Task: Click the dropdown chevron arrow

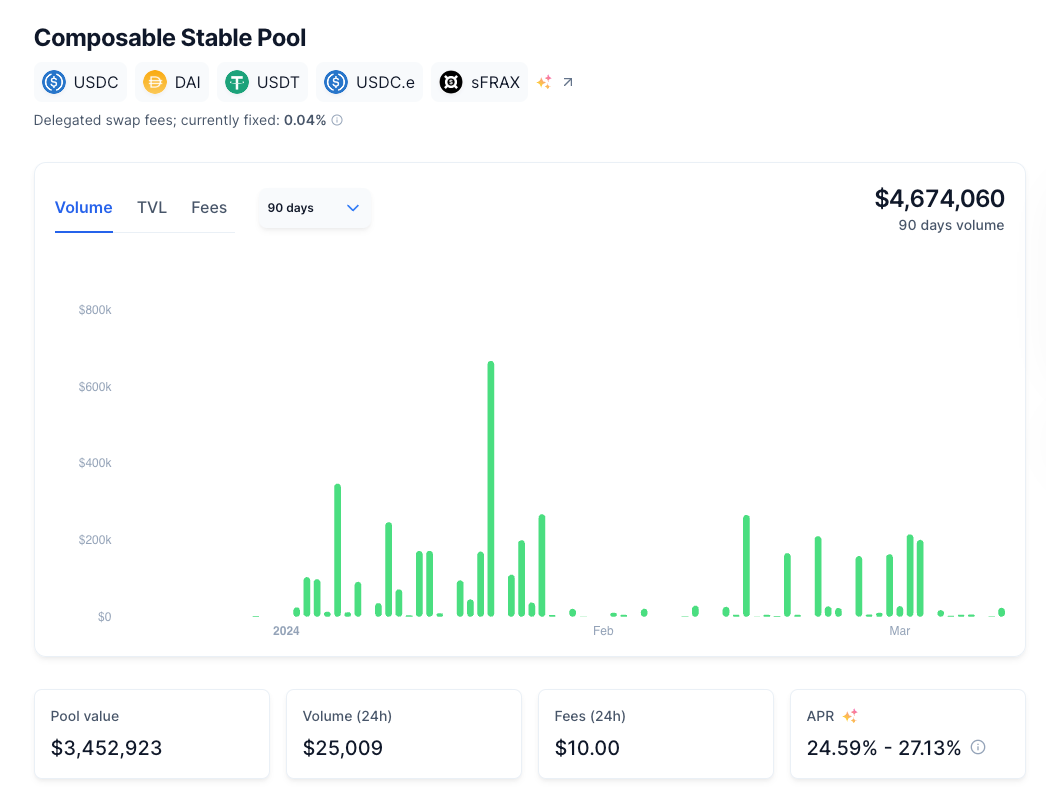Action: coord(352,208)
